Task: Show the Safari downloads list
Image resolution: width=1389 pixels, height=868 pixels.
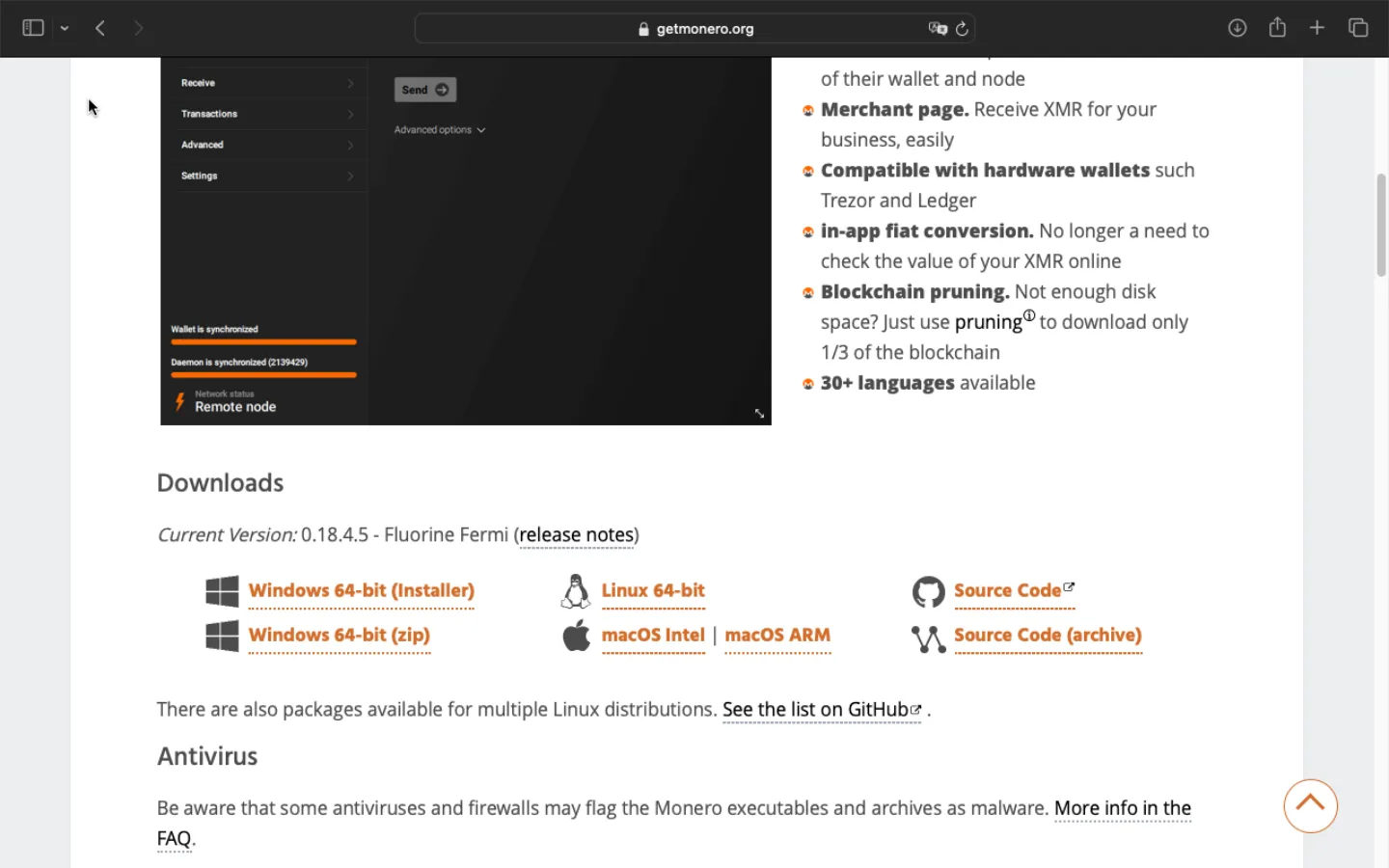Action: tap(1238, 28)
